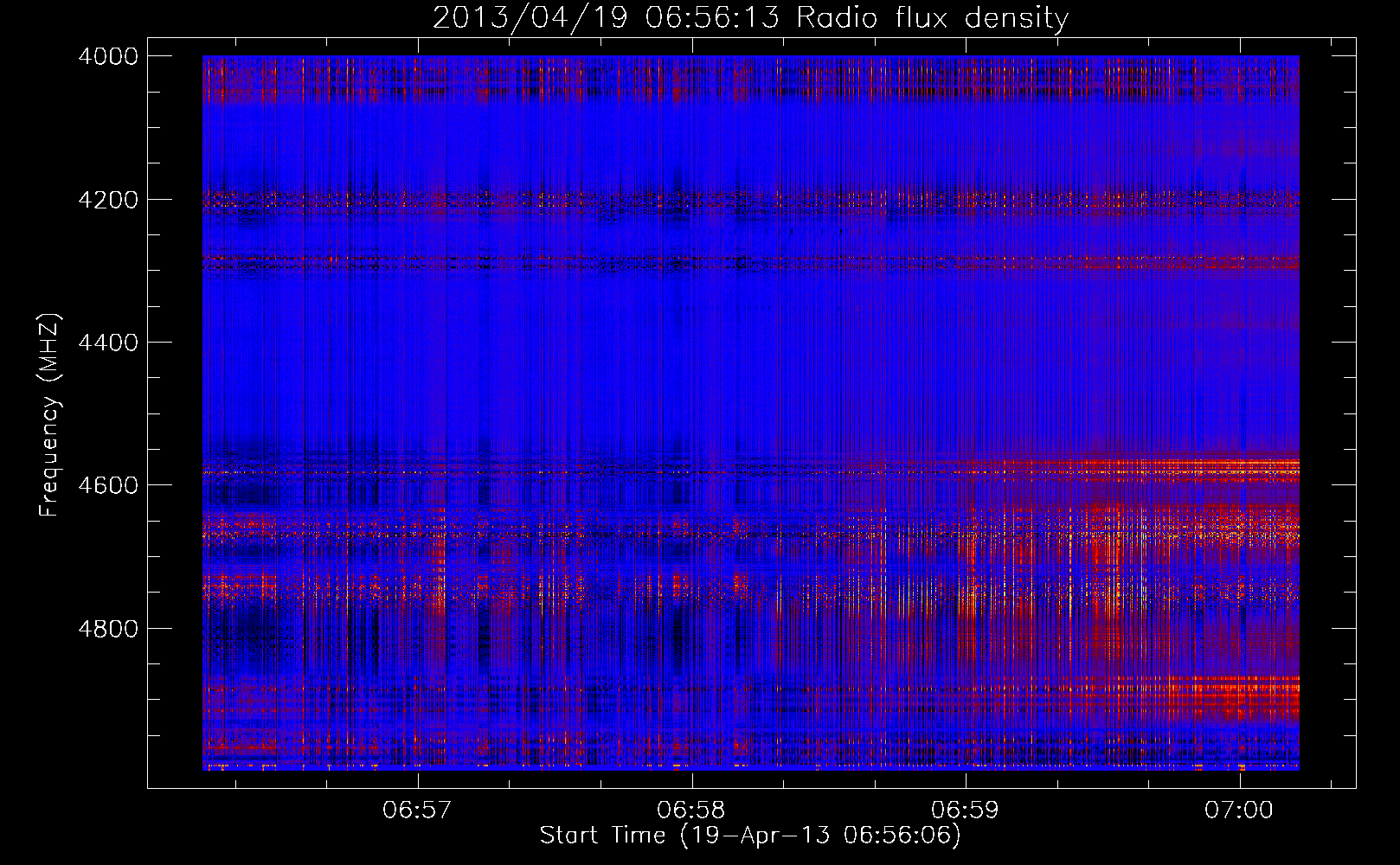Click the 06:57 time axis label
The image size is (1400, 865).
418,810
